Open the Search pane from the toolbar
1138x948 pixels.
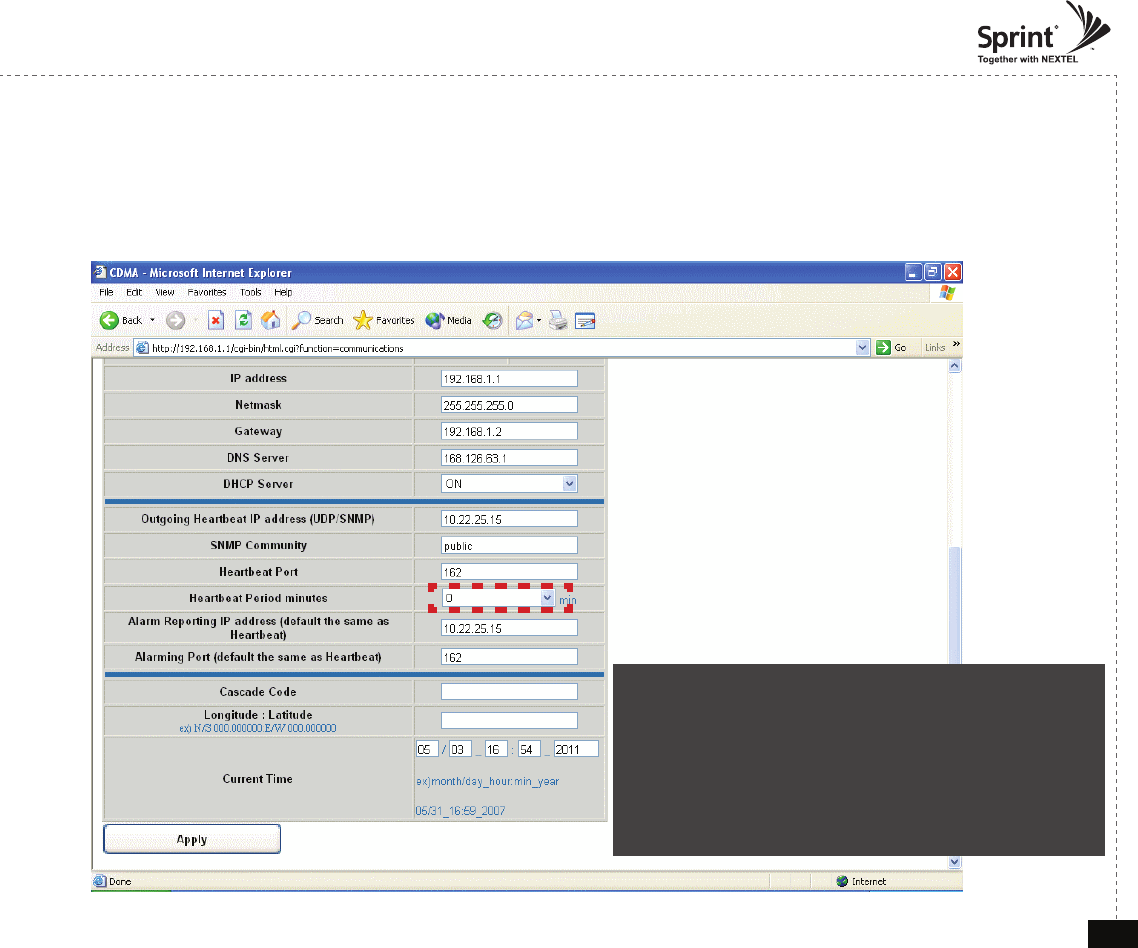[317, 320]
